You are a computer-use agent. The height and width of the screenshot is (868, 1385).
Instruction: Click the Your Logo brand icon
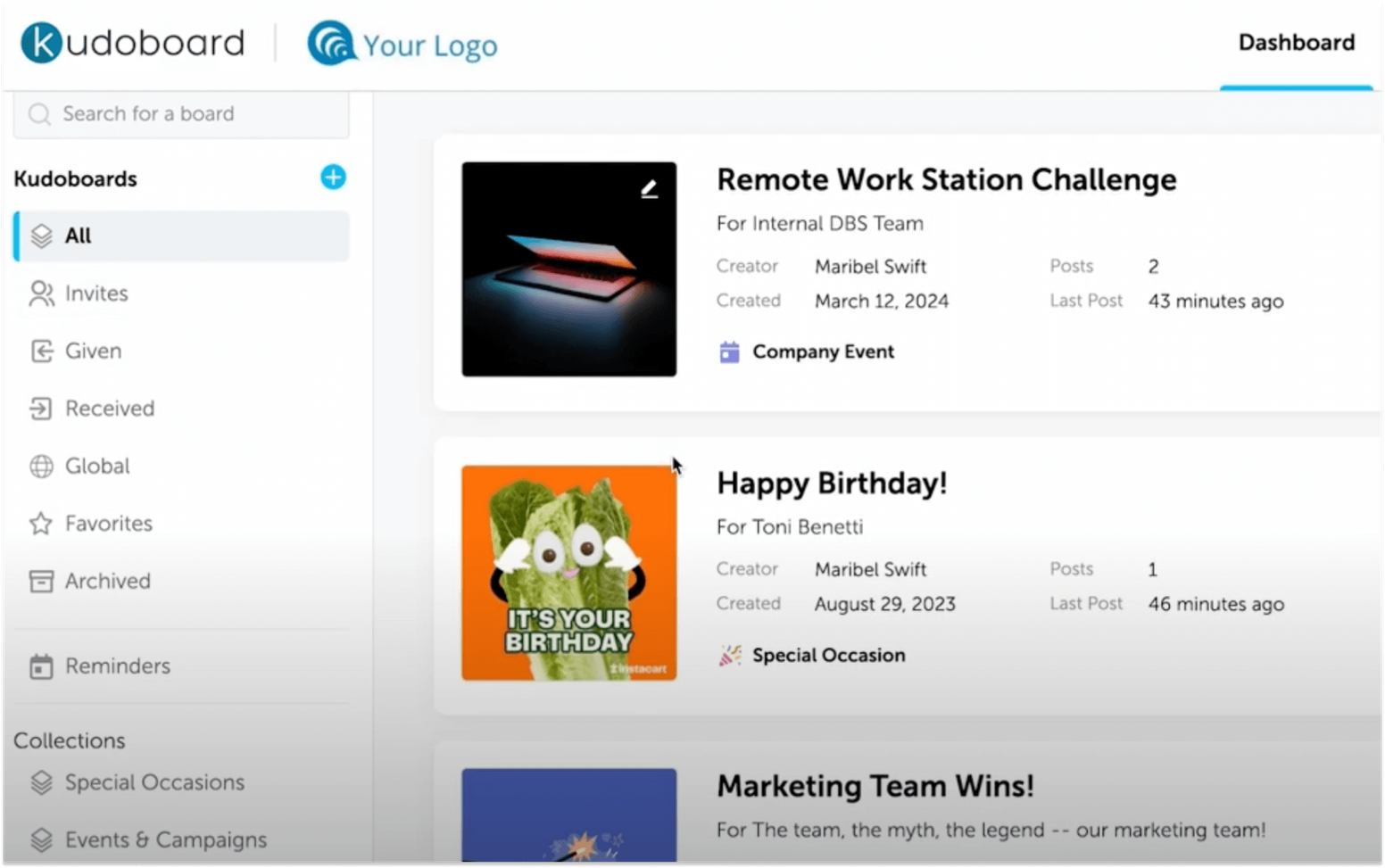(x=331, y=43)
